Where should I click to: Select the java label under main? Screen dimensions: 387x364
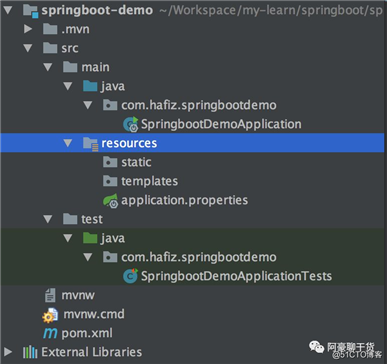[113, 86]
